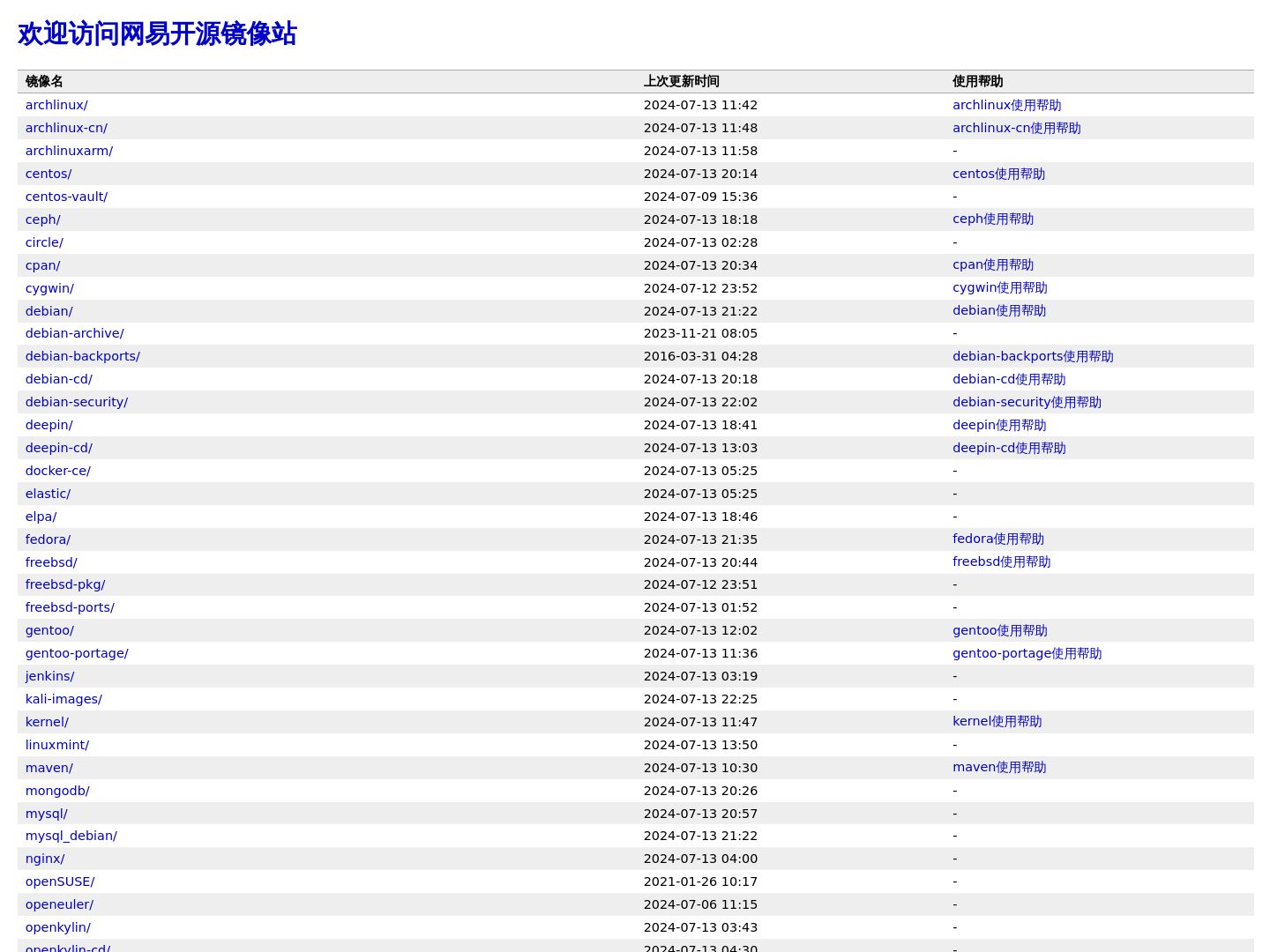Open the archlinux/ mirror directory

56,105
